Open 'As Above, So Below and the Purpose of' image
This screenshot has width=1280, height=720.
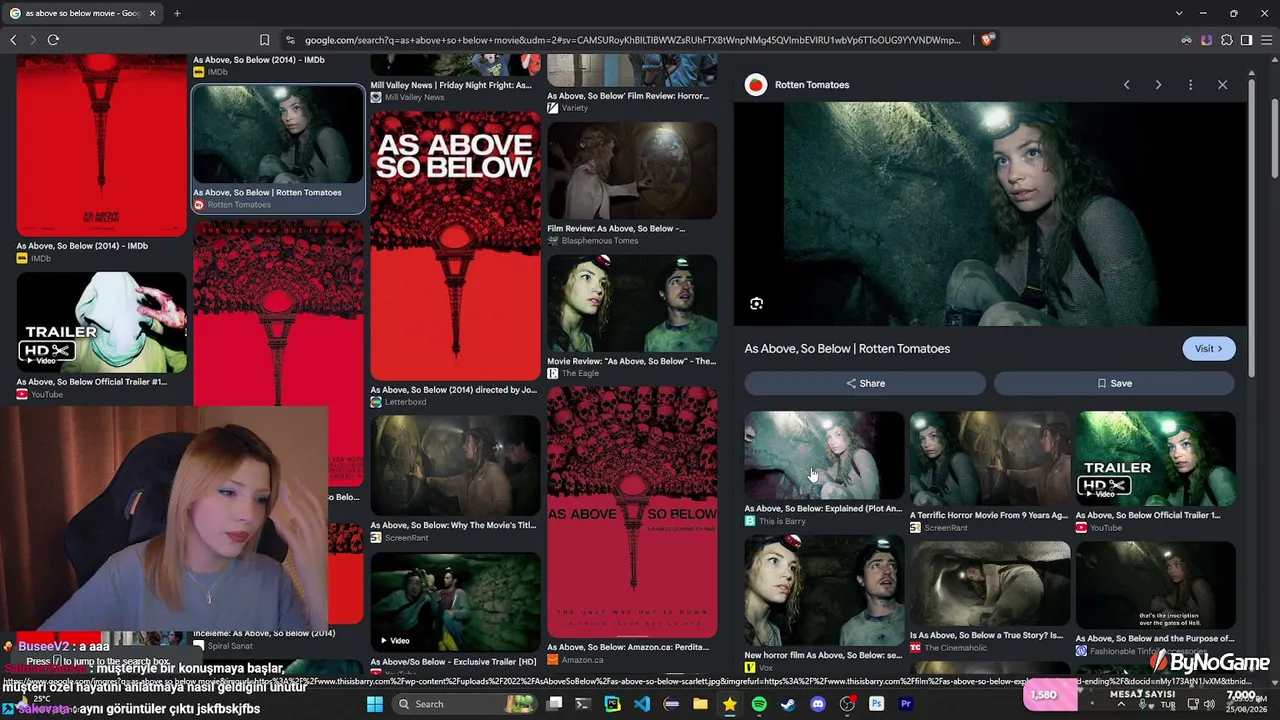coord(1156,586)
